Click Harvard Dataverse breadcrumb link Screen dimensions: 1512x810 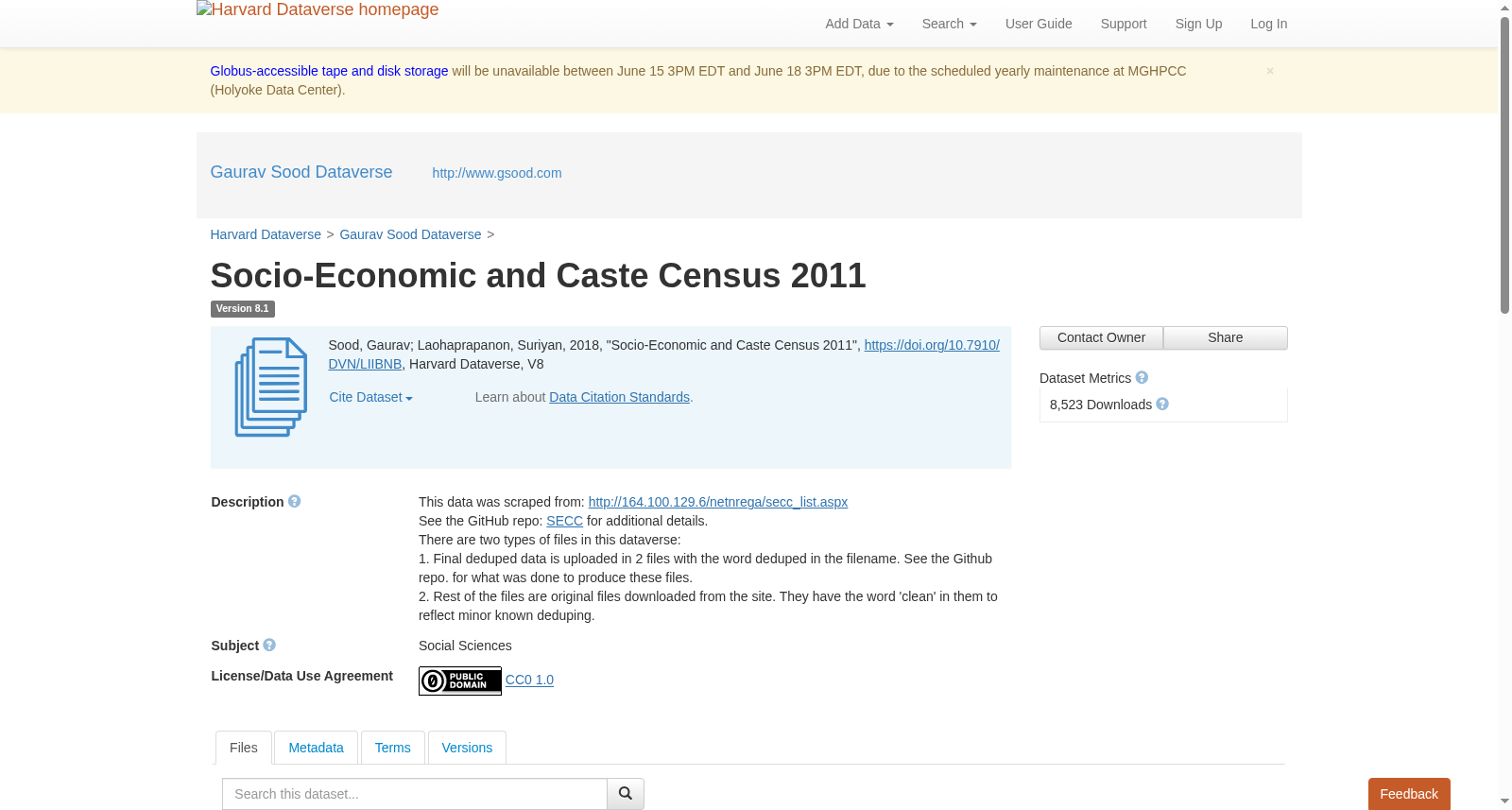pos(266,234)
